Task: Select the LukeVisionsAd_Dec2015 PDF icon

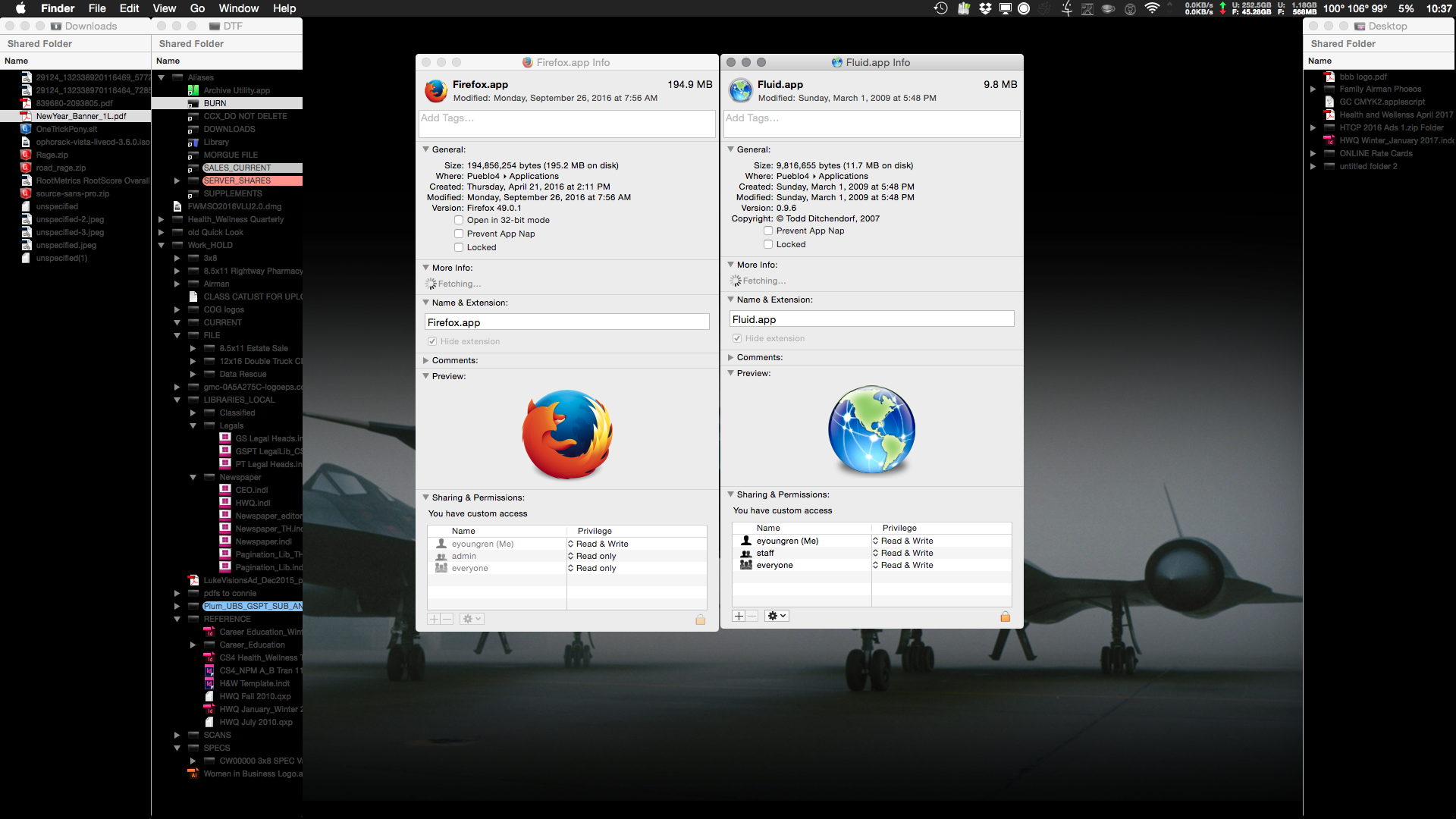Action: coord(193,580)
